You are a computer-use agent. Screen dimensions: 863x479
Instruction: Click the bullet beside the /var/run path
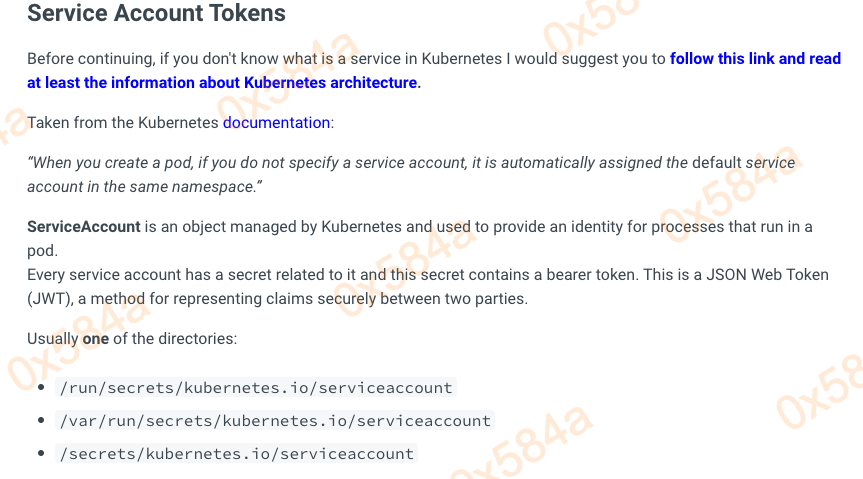click(x=41, y=421)
